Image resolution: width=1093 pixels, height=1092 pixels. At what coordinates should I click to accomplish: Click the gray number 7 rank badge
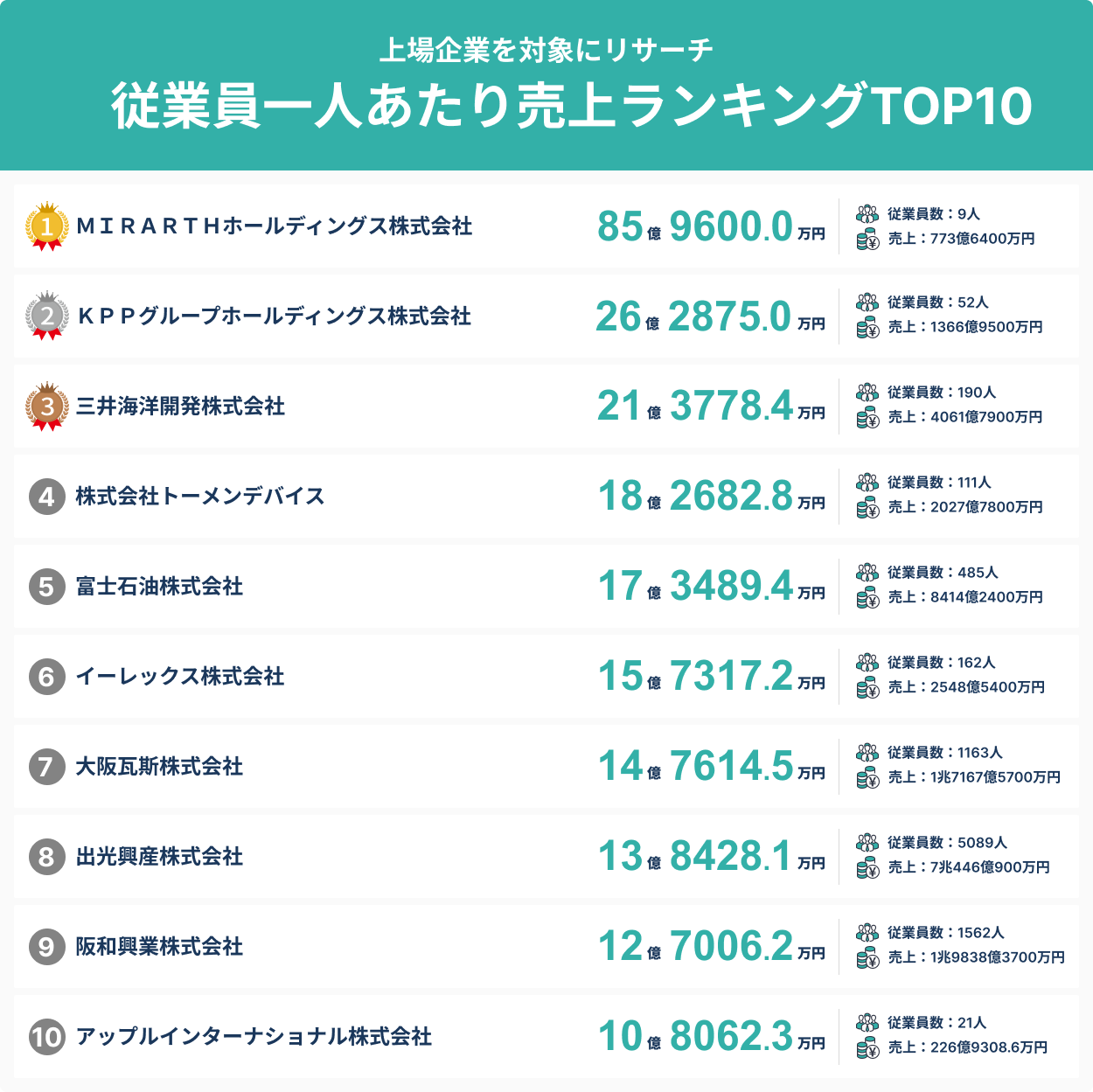(x=47, y=767)
